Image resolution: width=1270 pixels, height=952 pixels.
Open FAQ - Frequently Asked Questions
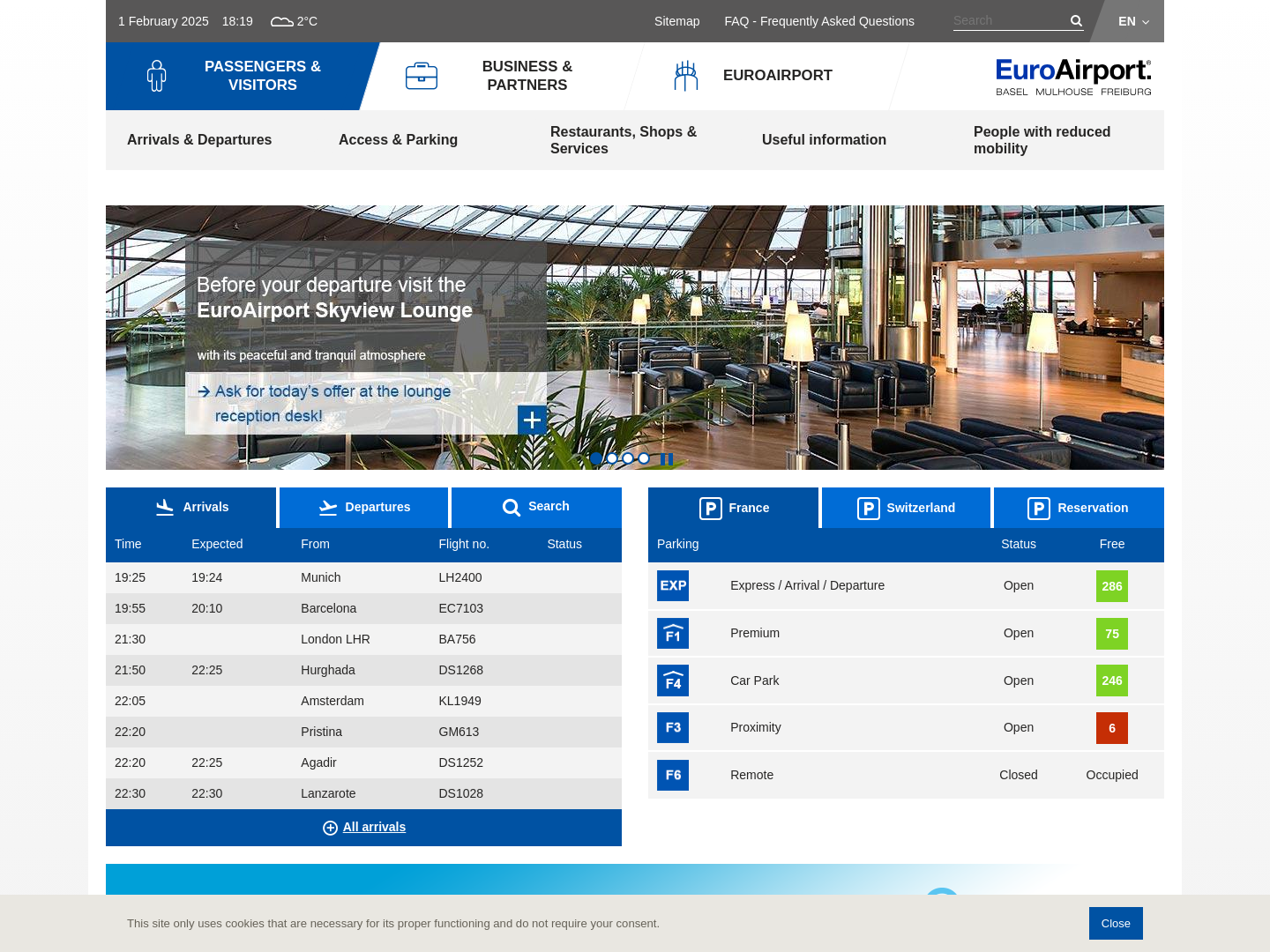point(819,21)
